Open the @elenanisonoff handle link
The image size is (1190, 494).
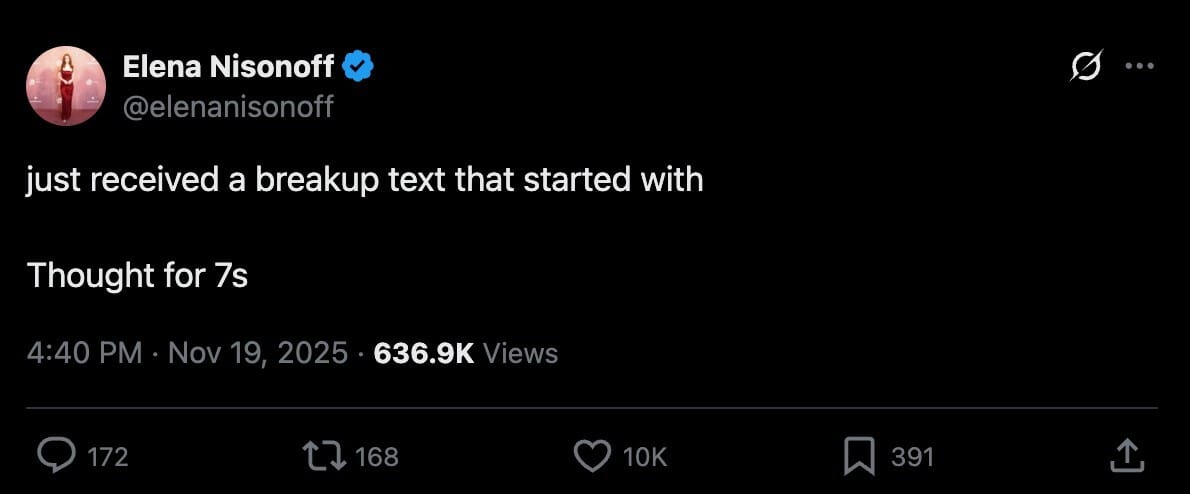pyautogui.click(x=227, y=106)
